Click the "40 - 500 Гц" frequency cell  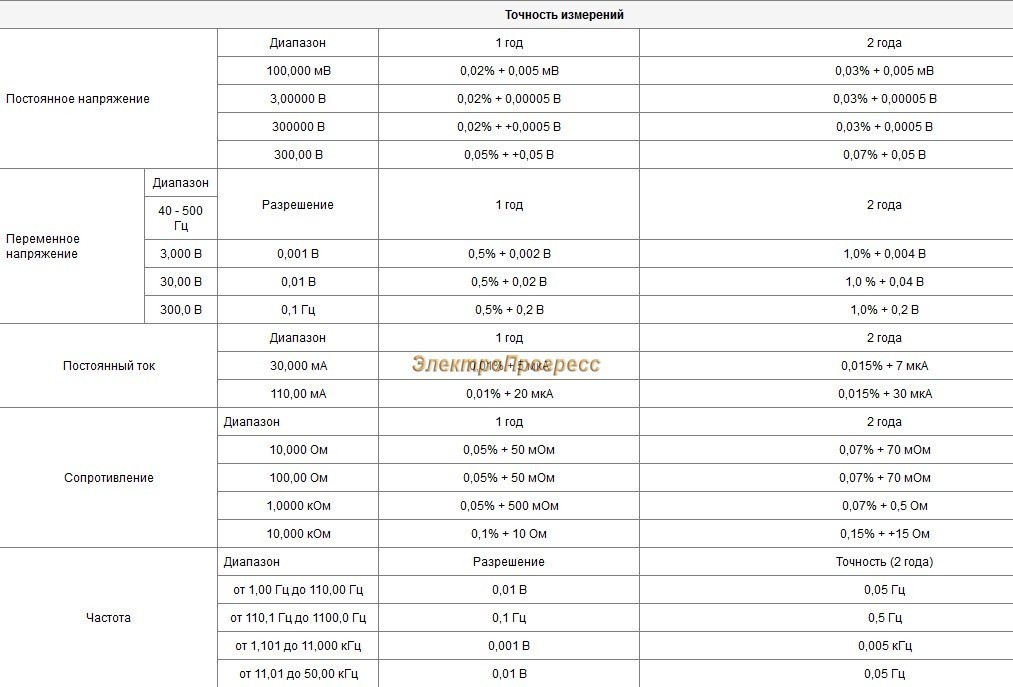click(x=180, y=218)
